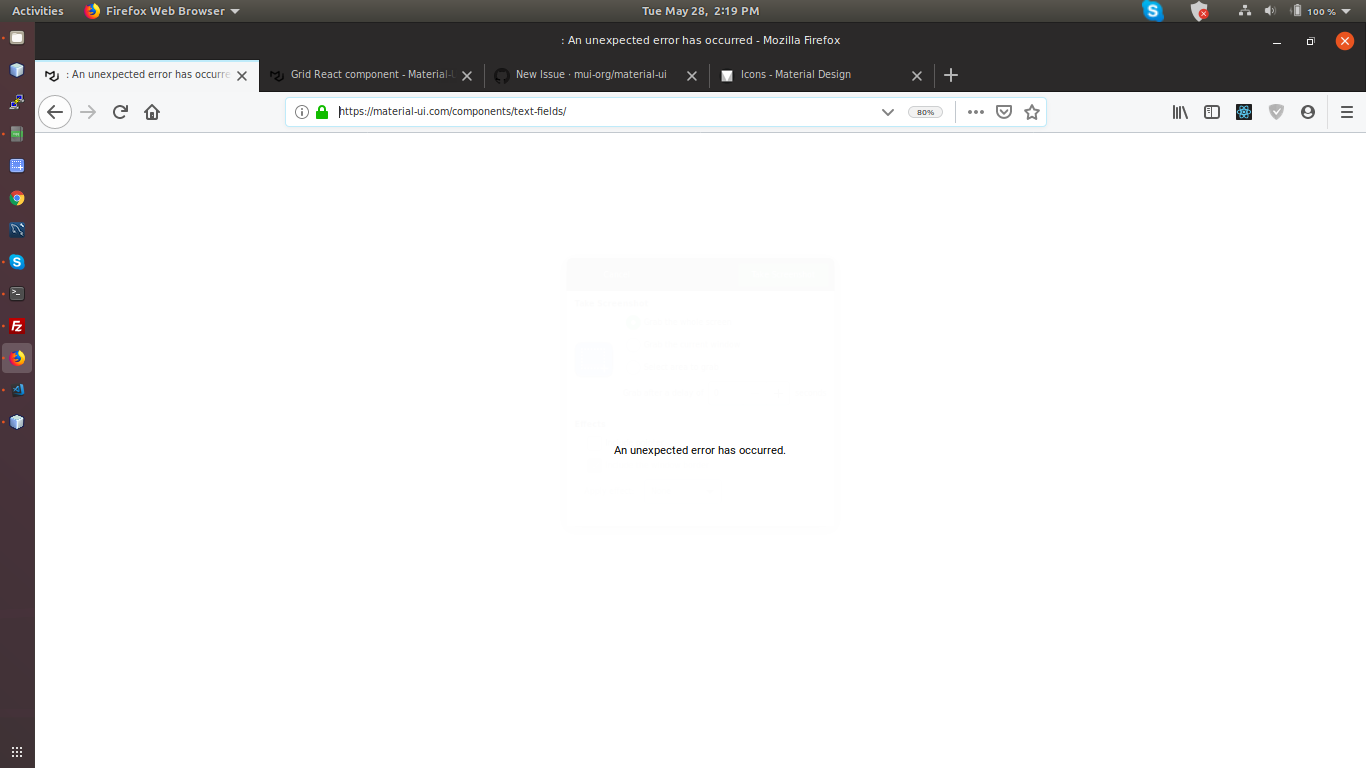Open the Firefox Library panel
Image resolution: width=1366 pixels, height=768 pixels.
click(1179, 112)
